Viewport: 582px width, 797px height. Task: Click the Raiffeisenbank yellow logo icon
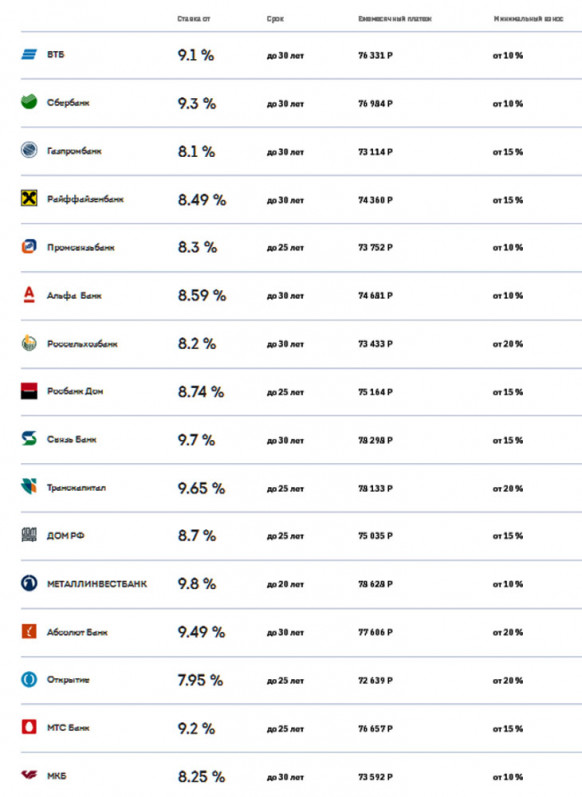(x=29, y=198)
